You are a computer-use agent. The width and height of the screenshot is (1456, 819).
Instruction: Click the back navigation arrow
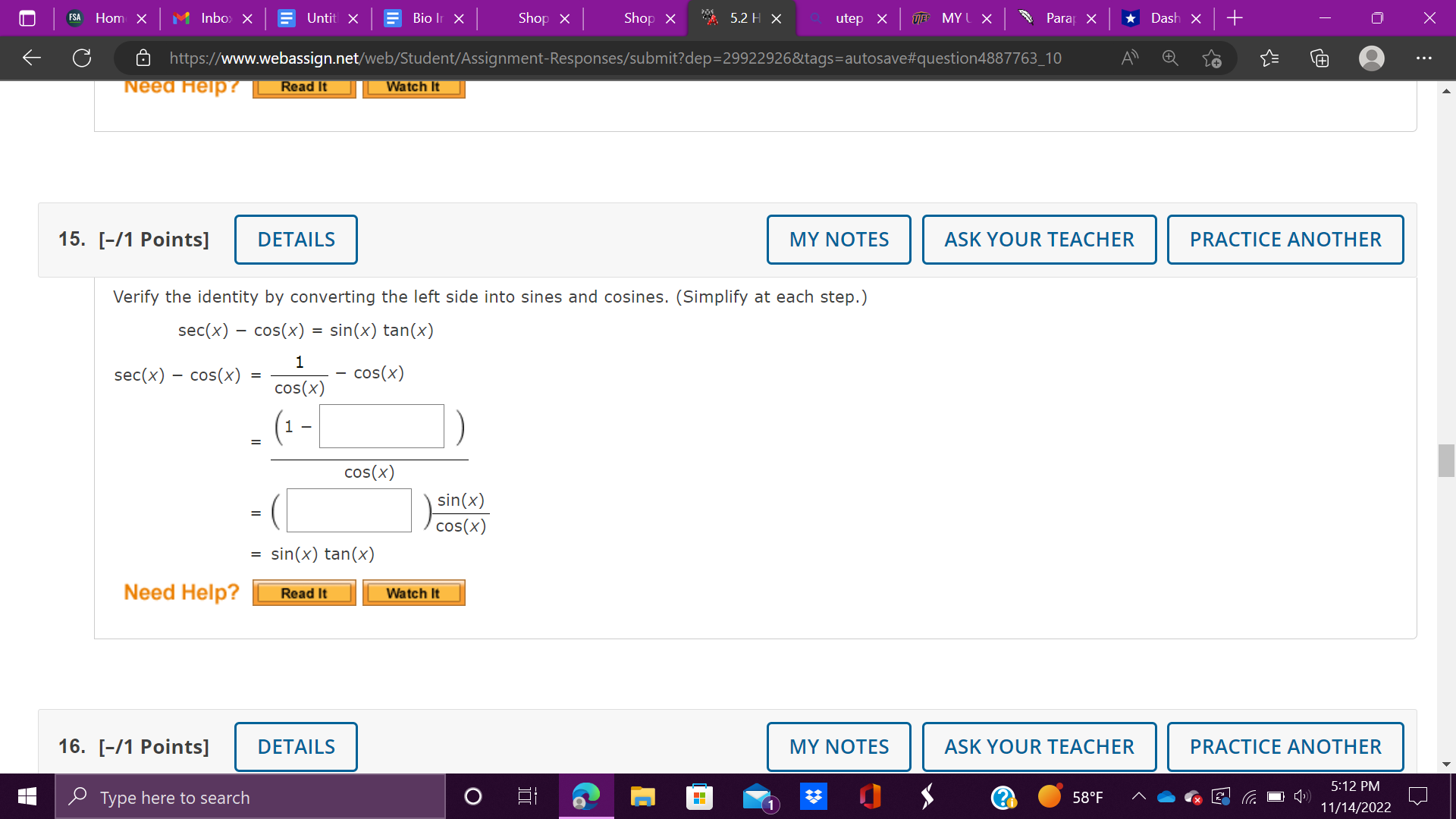[31, 58]
